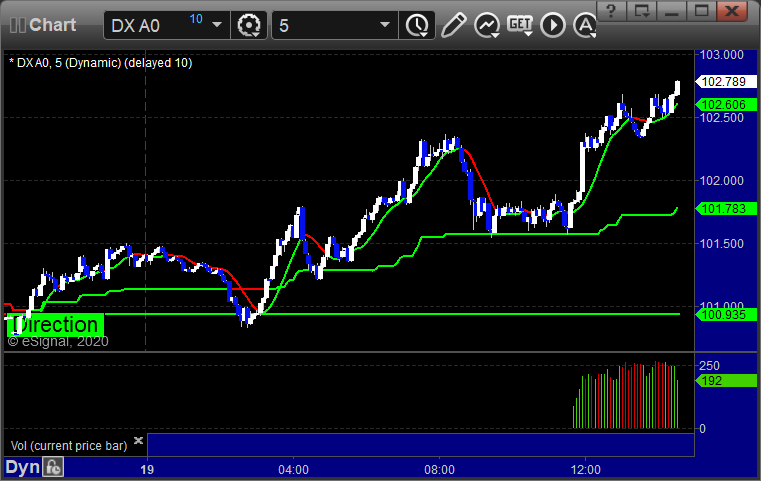Click the 102.606 green price tag
The image size is (761, 481).
(x=726, y=104)
